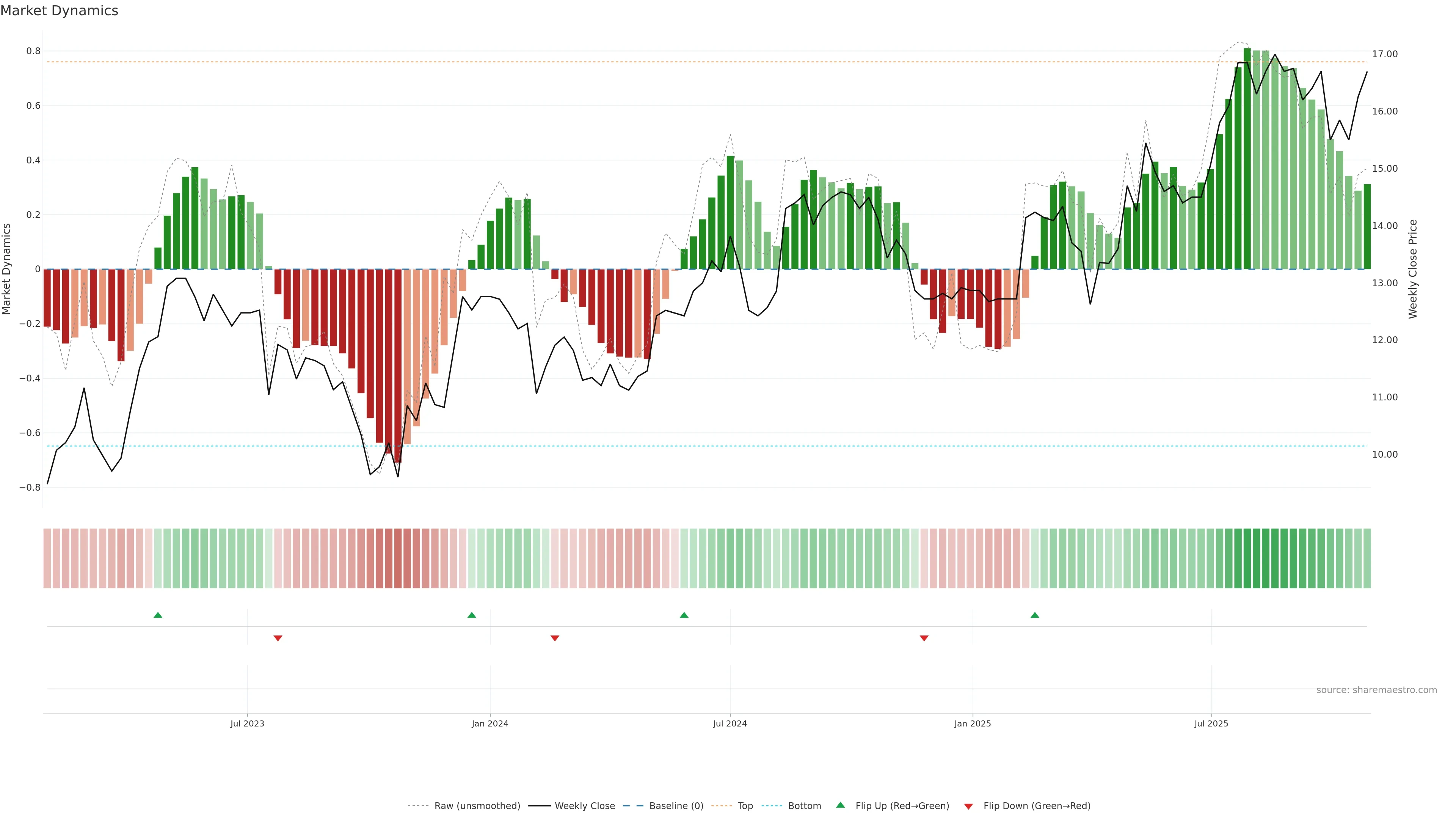Viewport: 1456px width, 819px height.
Task: Click the Jan 2025 axis label
Action: 972,723
